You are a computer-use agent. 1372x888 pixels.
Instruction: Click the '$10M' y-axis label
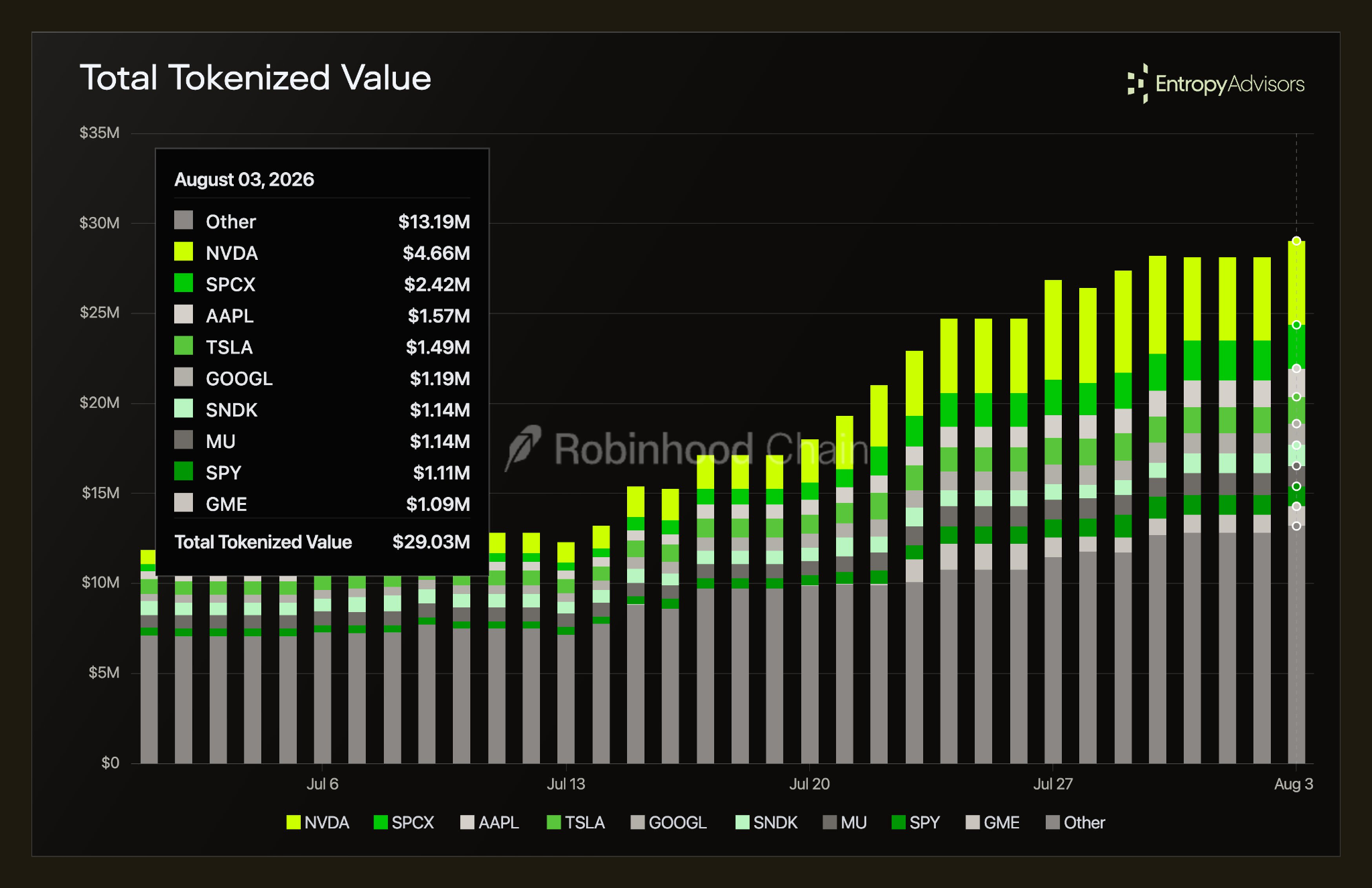[100, 583]
